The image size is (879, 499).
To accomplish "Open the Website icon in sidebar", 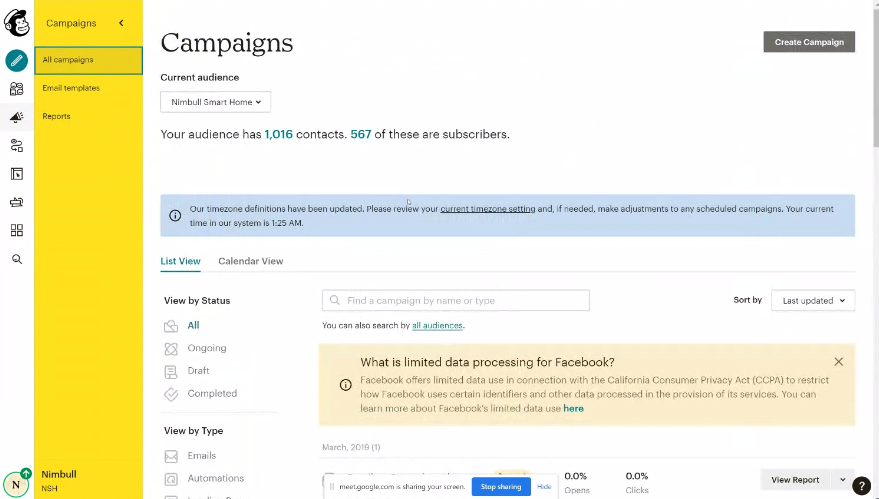I will tap(17, 174).
